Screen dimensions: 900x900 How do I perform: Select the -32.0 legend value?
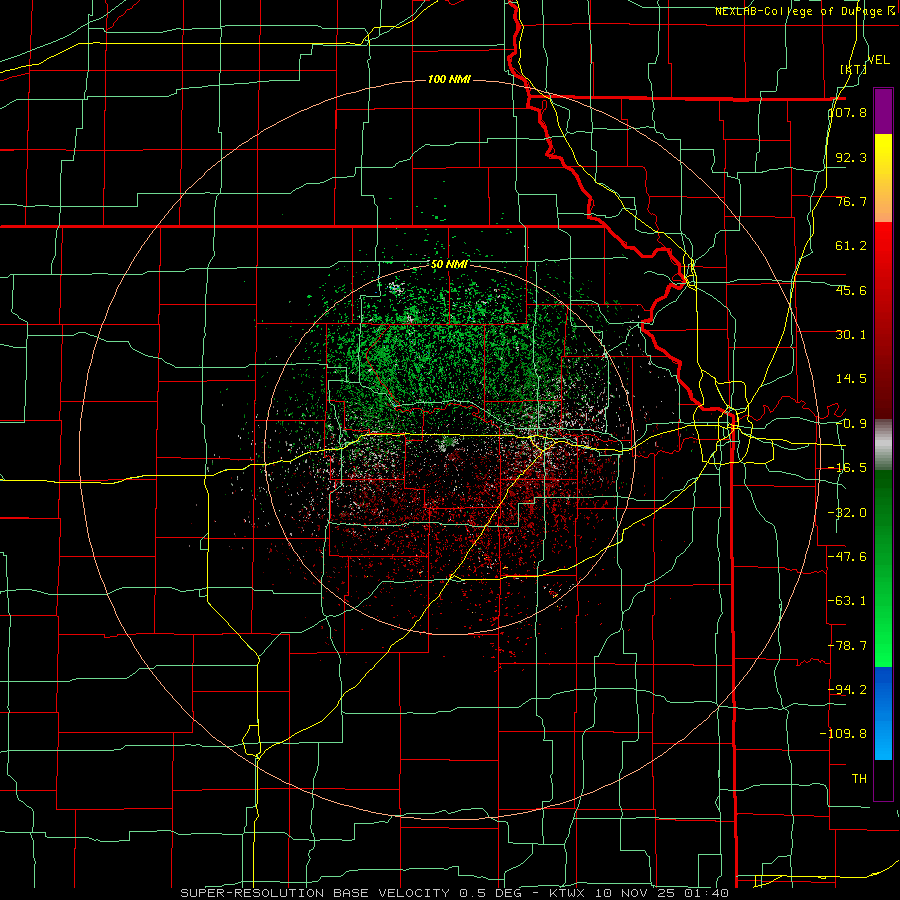[x=848, y=513]
